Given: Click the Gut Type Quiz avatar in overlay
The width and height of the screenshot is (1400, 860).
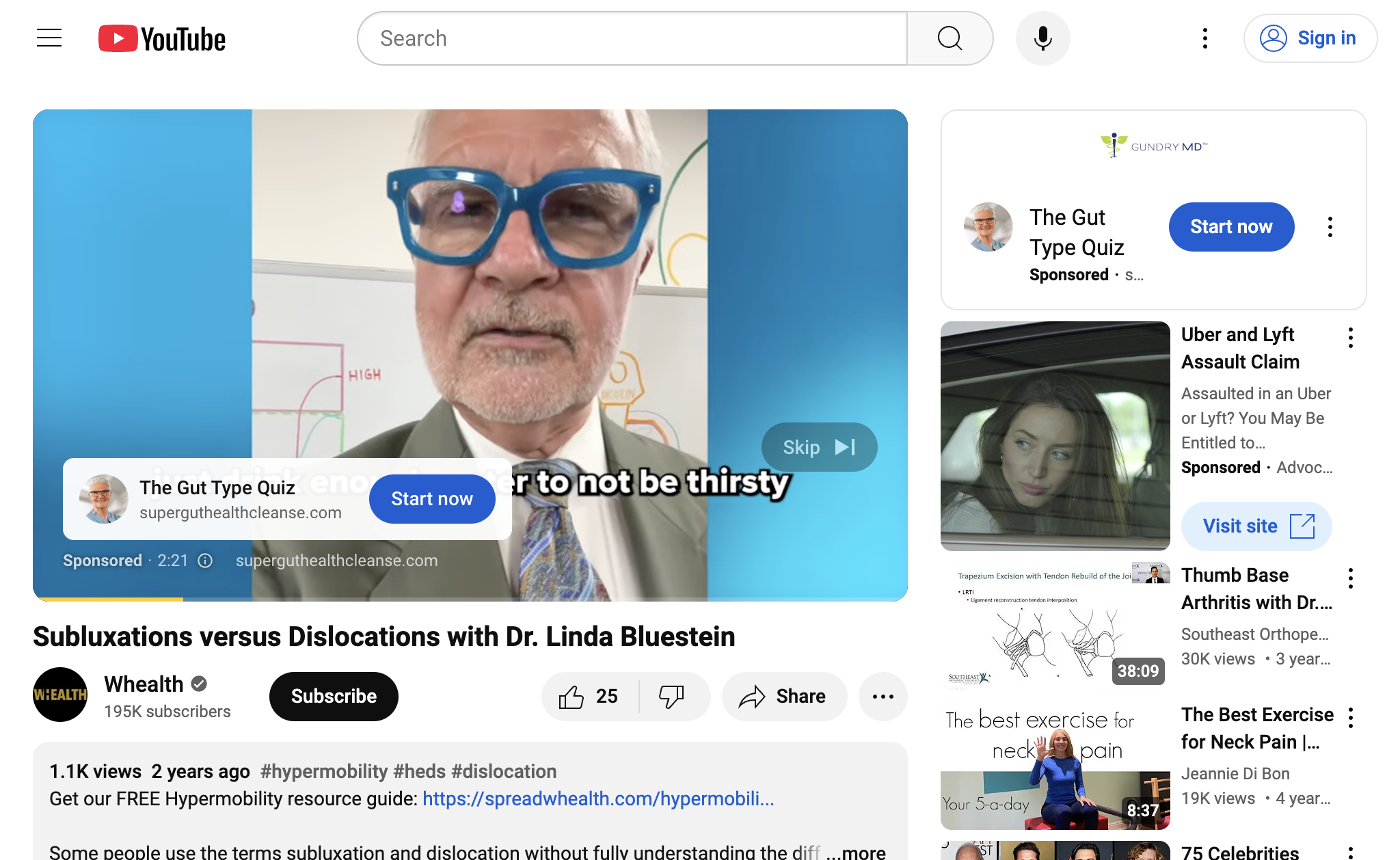Looking at the screenshot, I should [103, 499].
